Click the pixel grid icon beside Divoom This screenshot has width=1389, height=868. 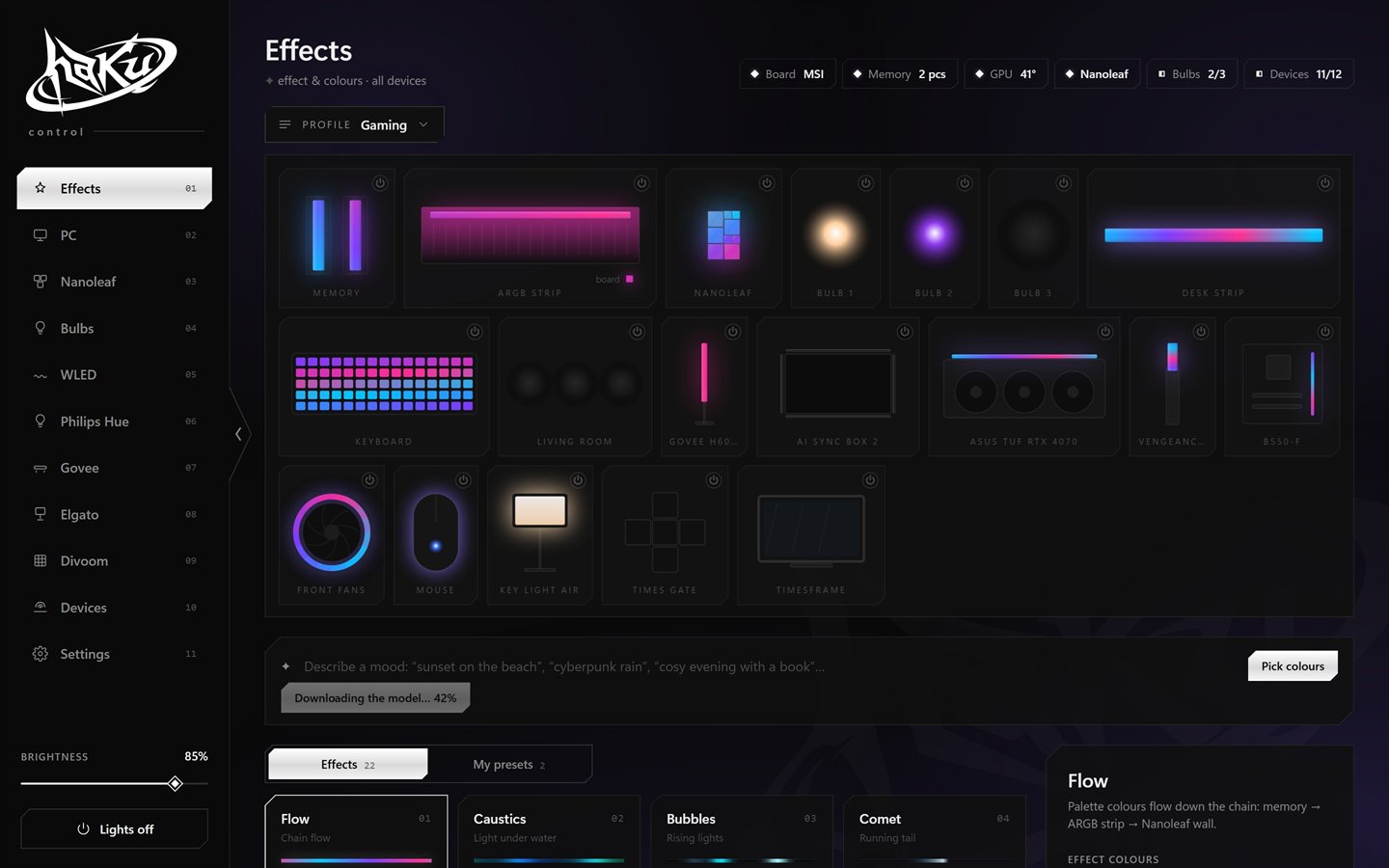[x=41, y=560]
